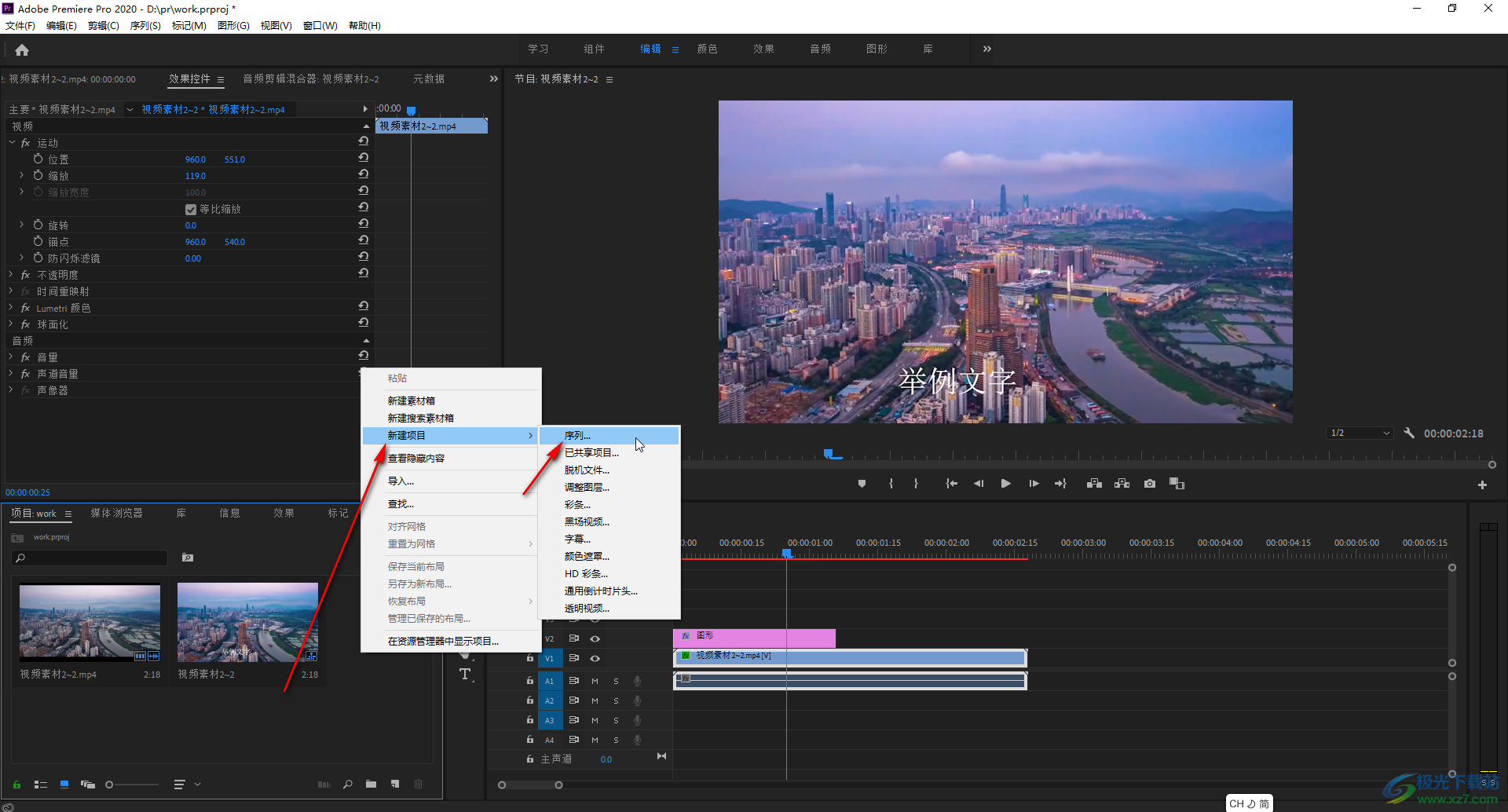Reset the Lumetri color effect
Image resolution: width=1508 pixels, height=812 pixels.
point(364,306)
